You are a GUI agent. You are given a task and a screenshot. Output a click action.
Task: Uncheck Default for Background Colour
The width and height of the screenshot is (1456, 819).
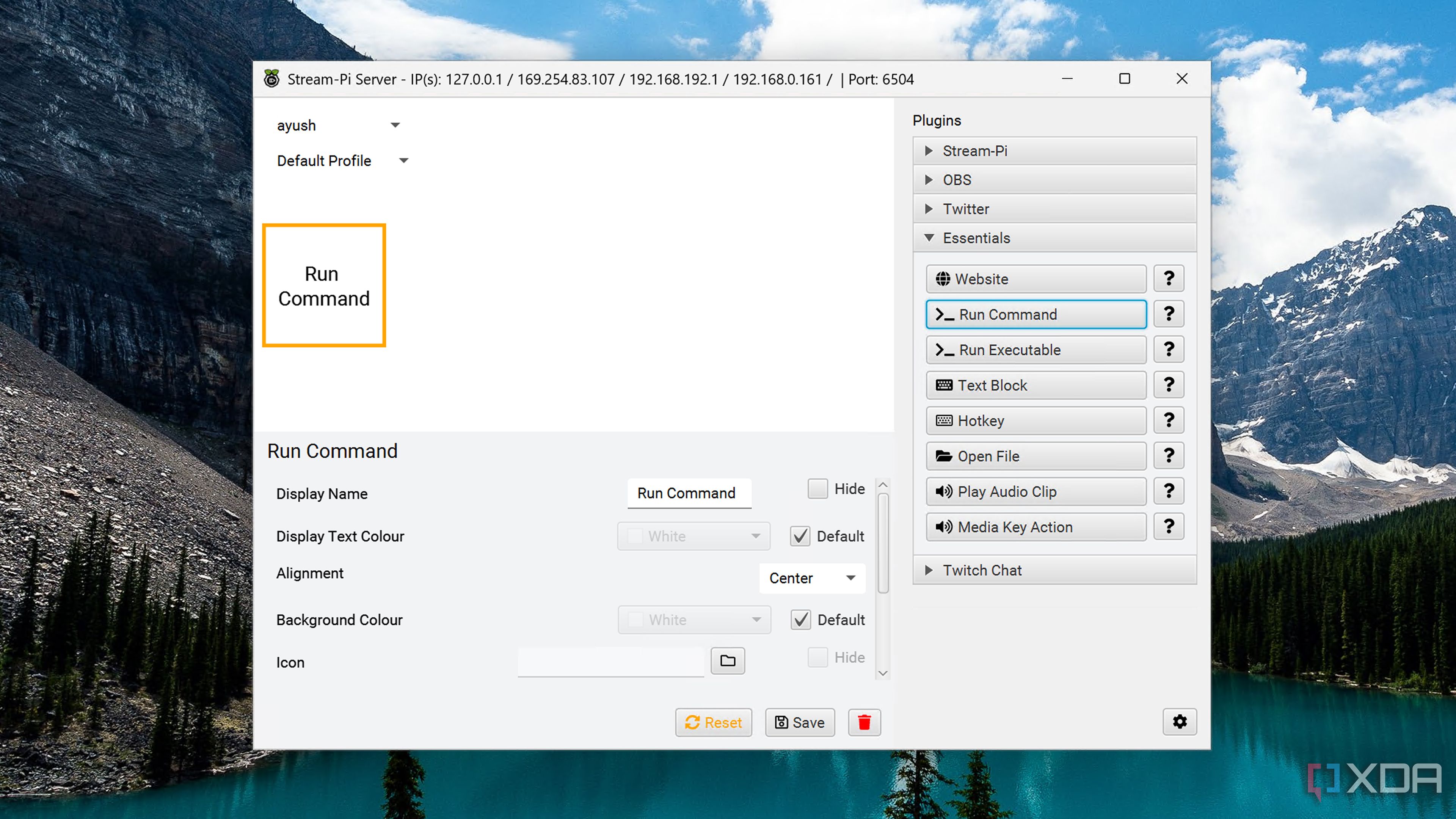pos(800,620)
